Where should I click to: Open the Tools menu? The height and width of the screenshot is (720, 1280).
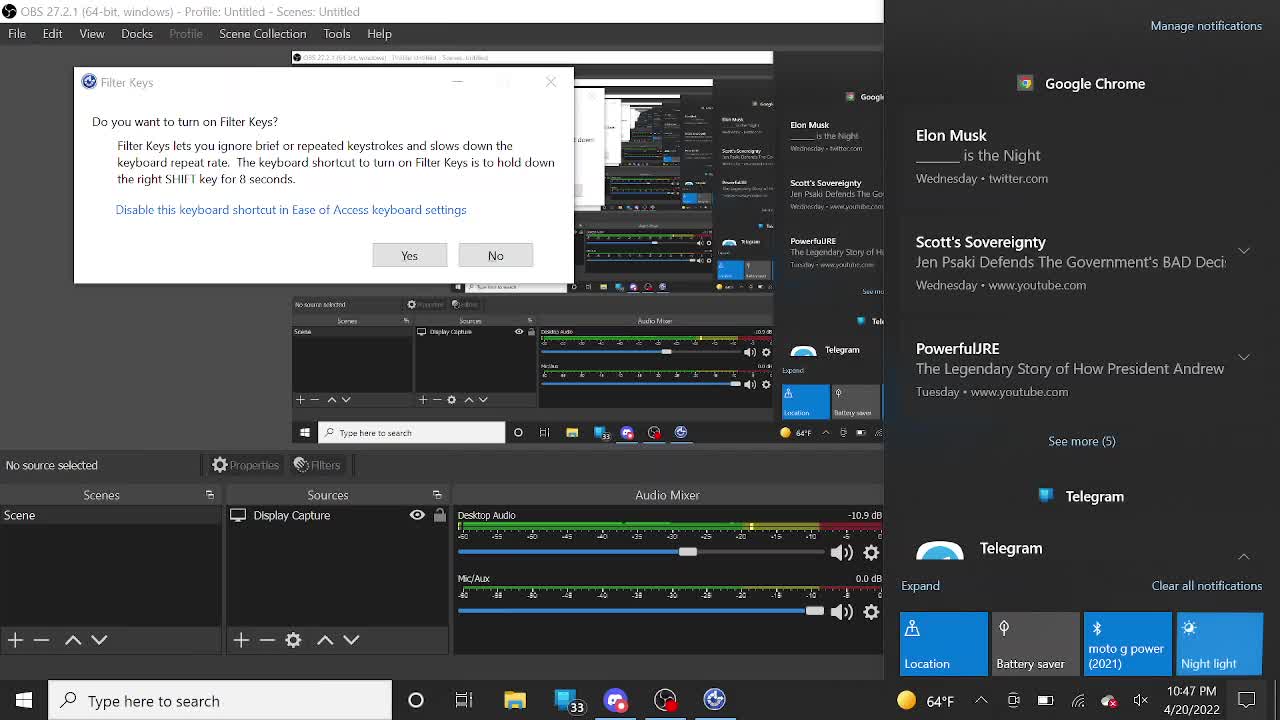click(x=336, y=34)
